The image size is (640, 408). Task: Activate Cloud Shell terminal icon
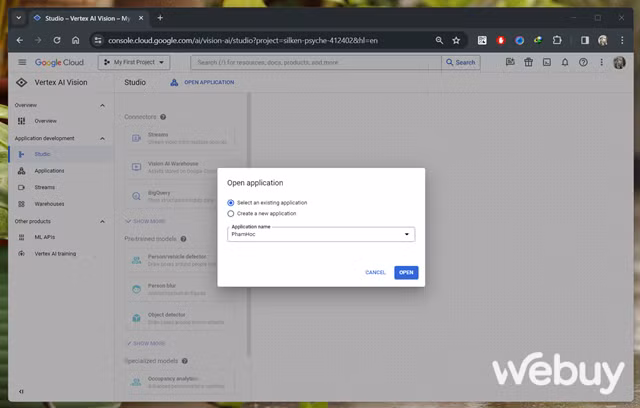(547, 62)
